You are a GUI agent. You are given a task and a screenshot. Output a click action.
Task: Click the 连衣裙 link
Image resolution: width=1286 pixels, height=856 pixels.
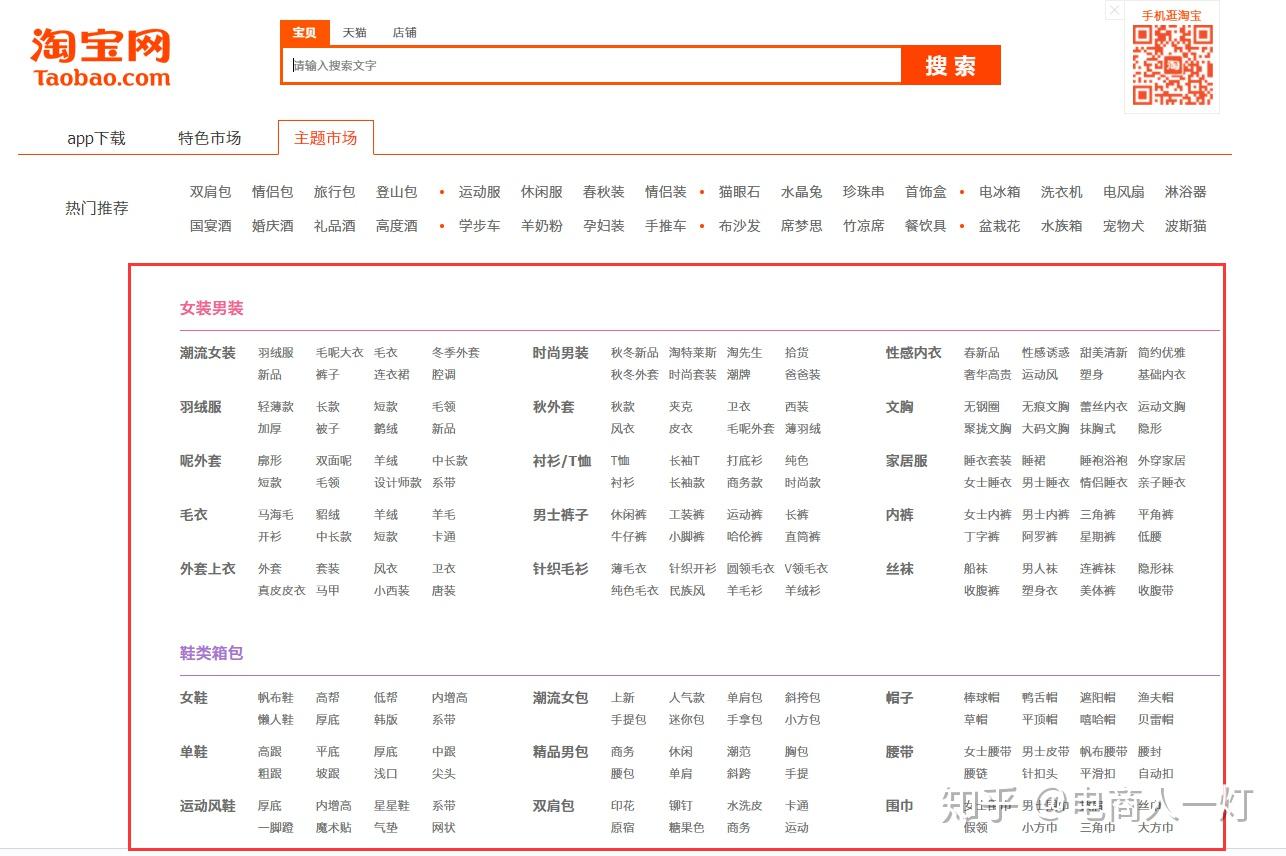tap(392, 375)
